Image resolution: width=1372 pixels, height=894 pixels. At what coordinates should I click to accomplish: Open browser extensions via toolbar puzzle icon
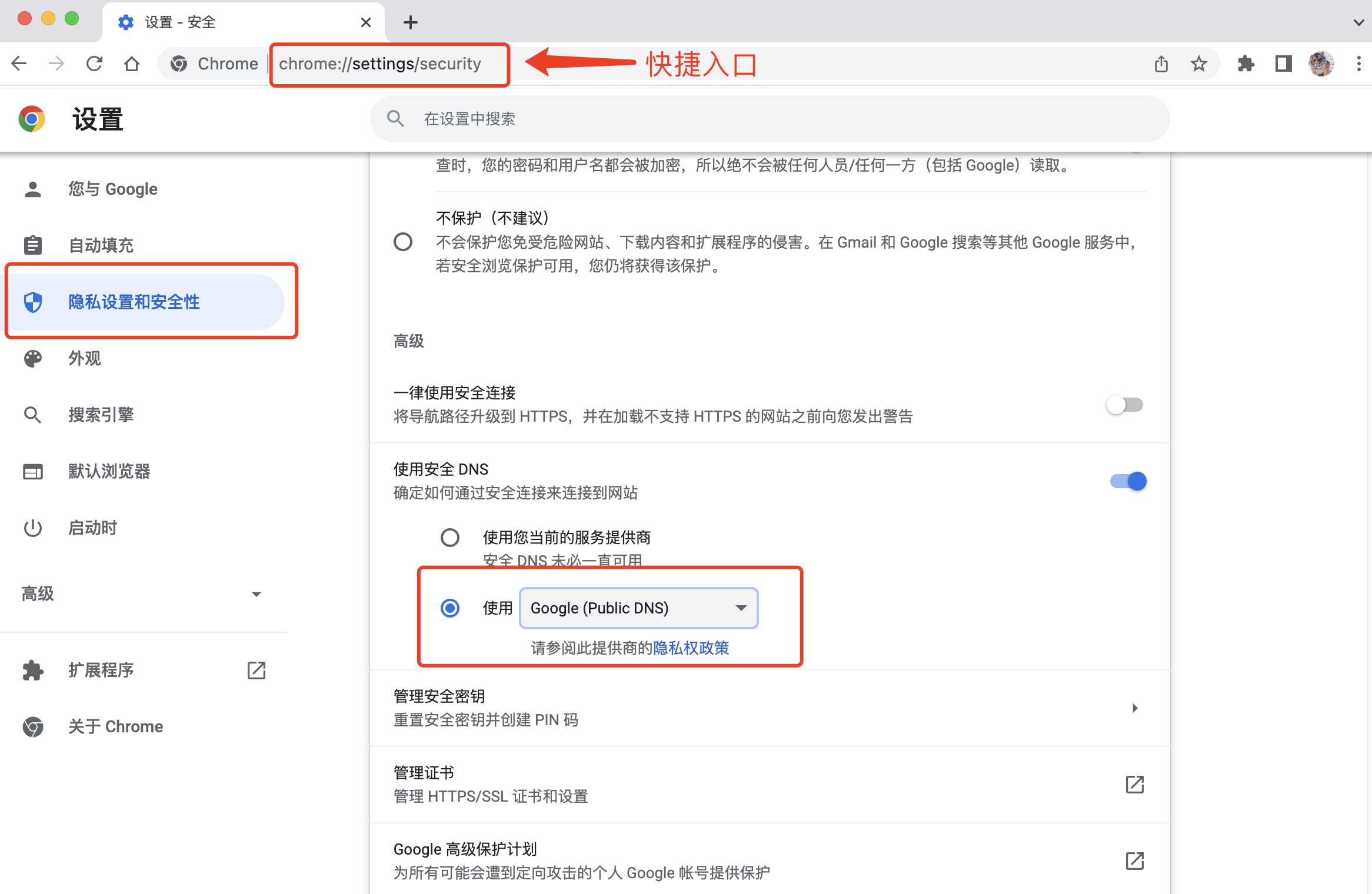click(x=1246, y=64)
